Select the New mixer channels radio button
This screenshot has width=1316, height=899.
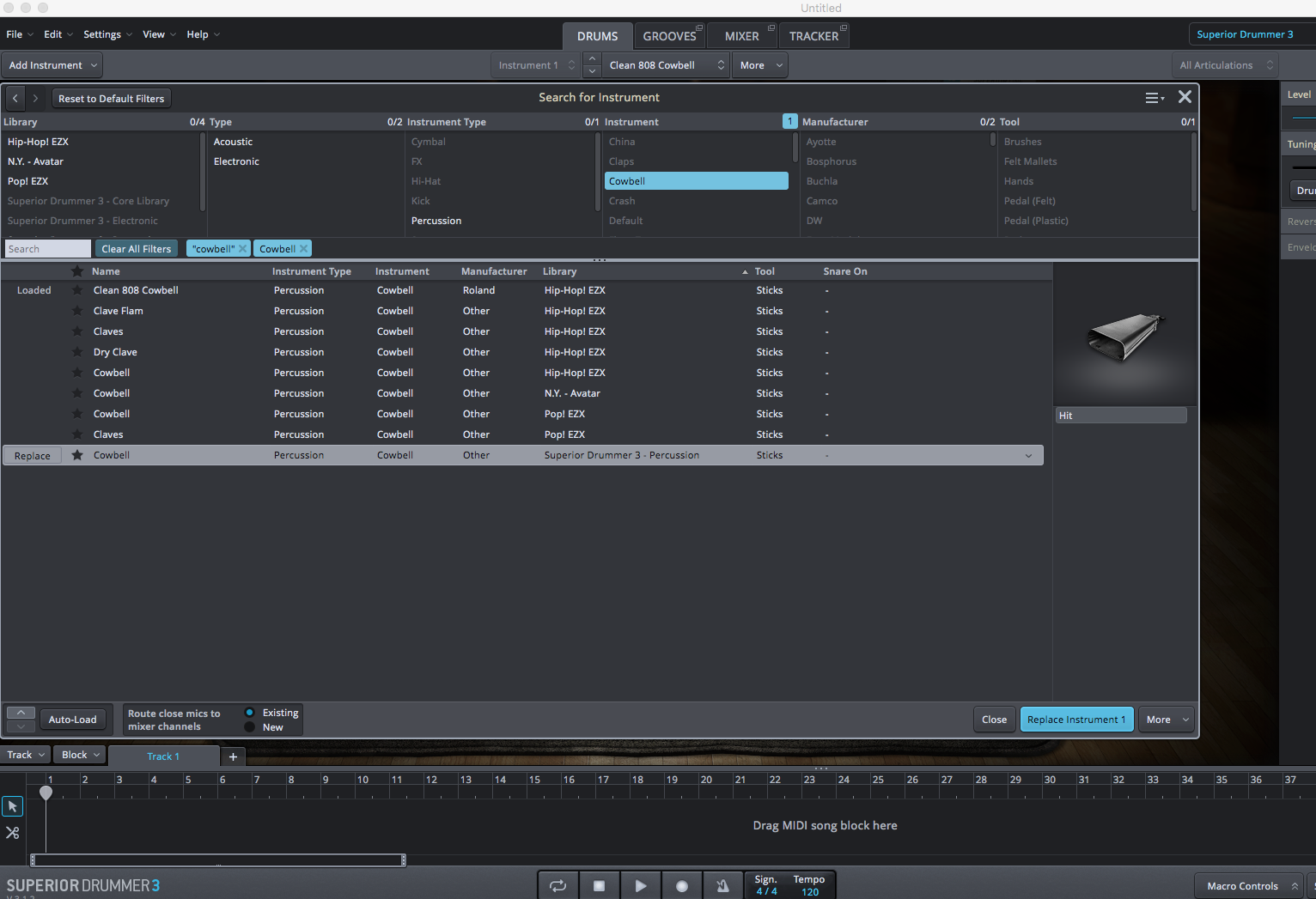tap(250, 727)
